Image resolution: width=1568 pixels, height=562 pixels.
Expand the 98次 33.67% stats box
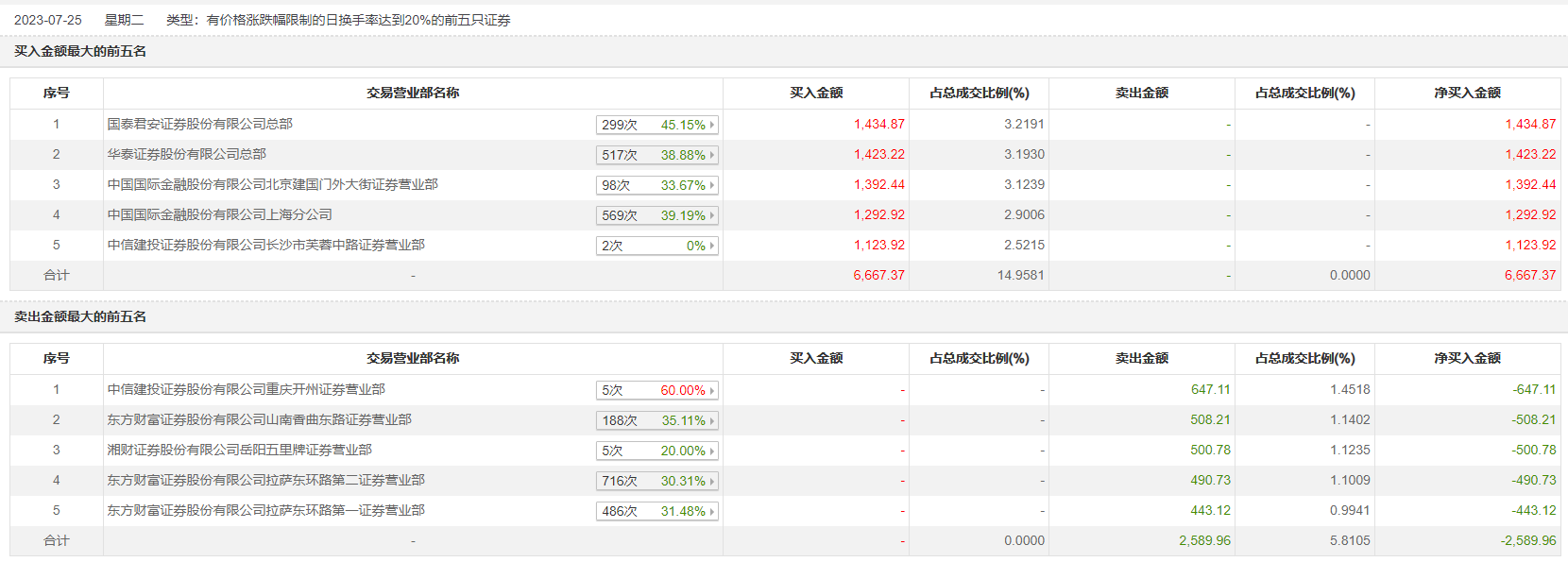tap(656, 185)
